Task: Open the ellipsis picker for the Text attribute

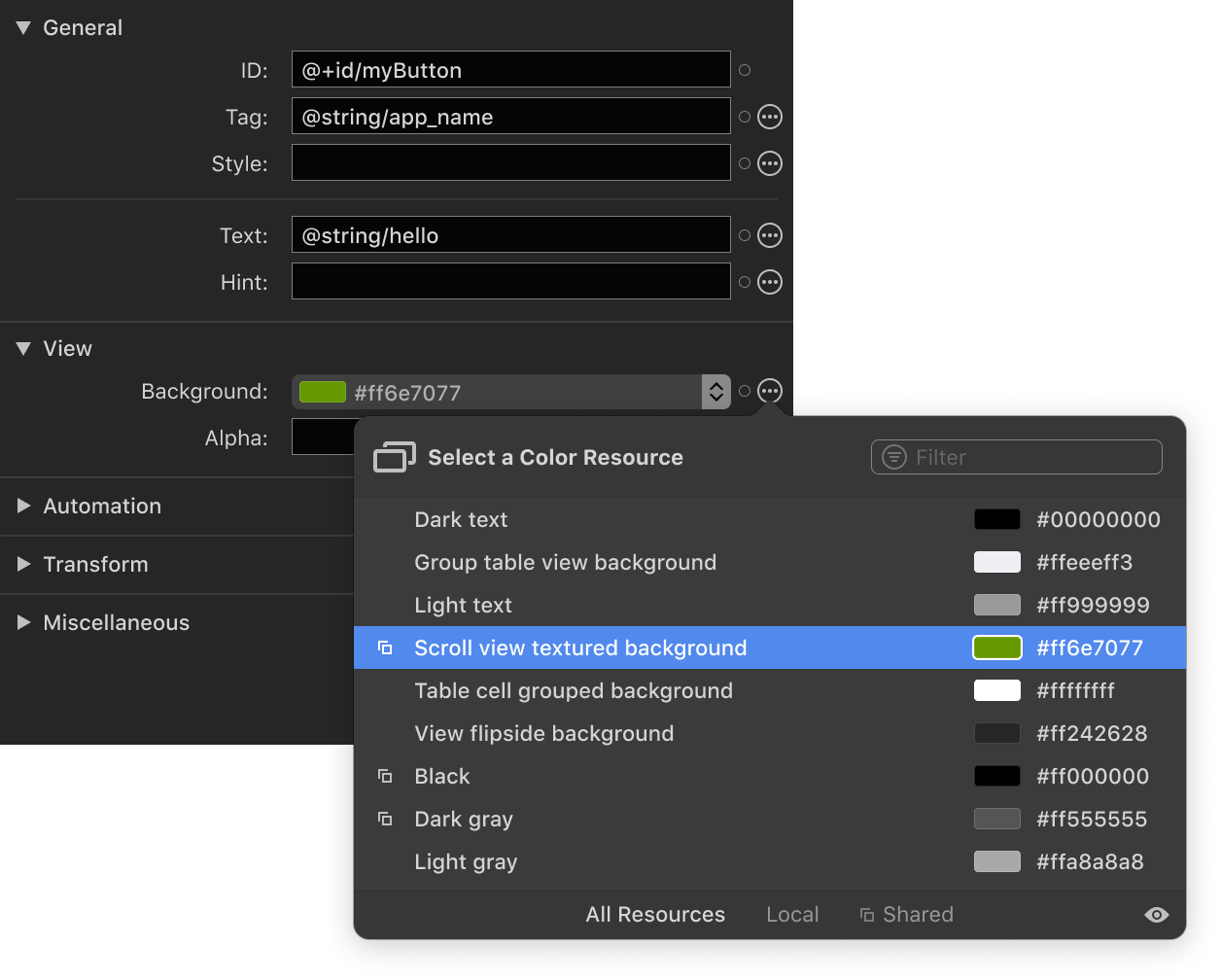Action: coord(769,234)
